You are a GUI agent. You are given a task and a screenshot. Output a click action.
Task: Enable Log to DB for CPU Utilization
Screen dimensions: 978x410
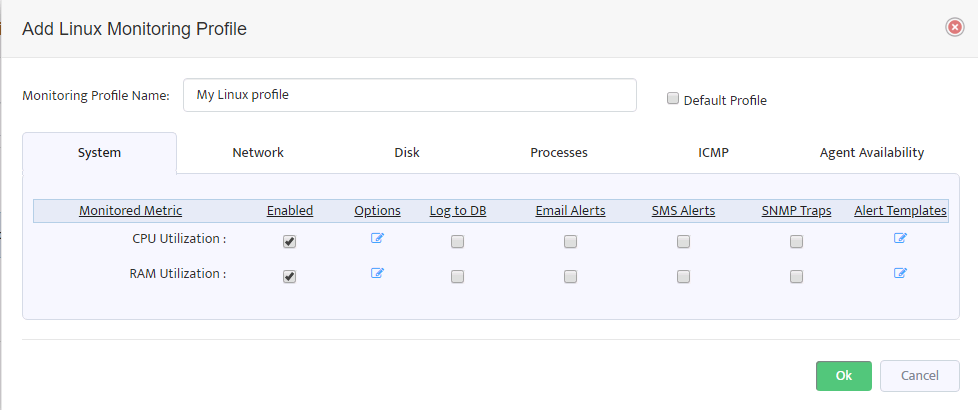[457, 242]
